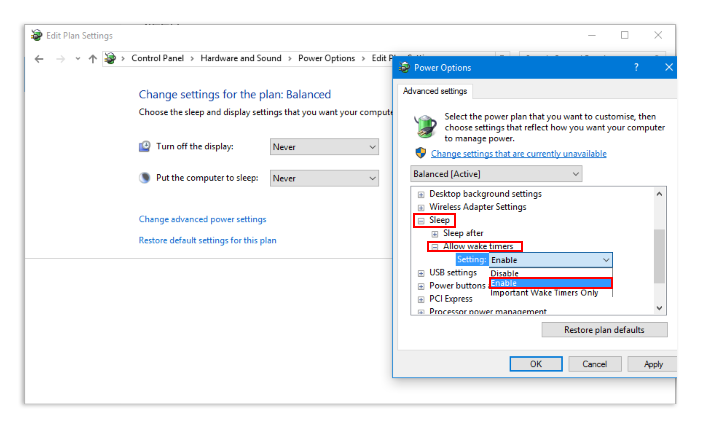Click the back arrow in the navigation bar
701x428 pixels.
39,58
